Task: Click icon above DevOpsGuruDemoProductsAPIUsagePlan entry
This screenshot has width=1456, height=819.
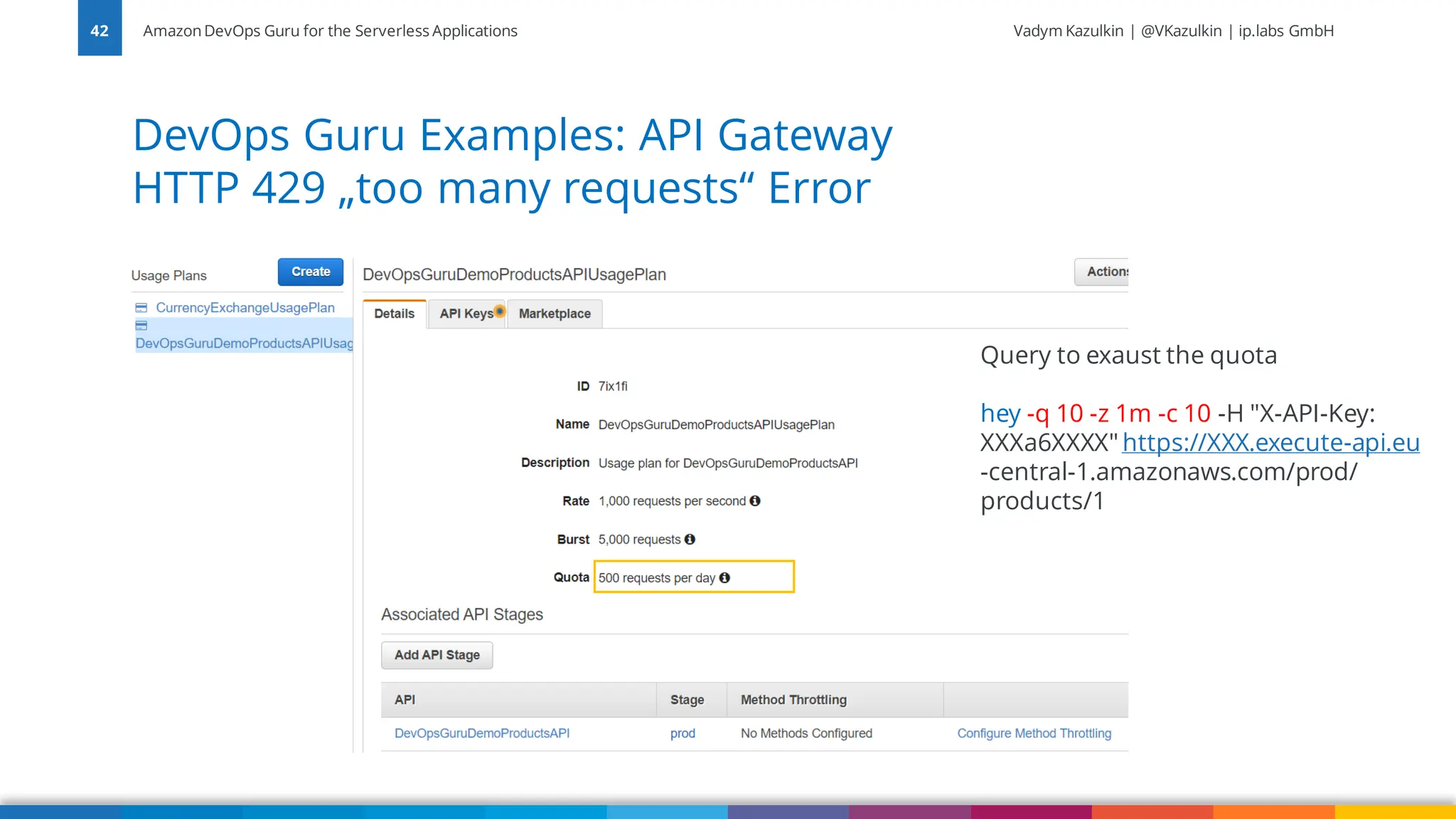Action: [x=141, y=326]
